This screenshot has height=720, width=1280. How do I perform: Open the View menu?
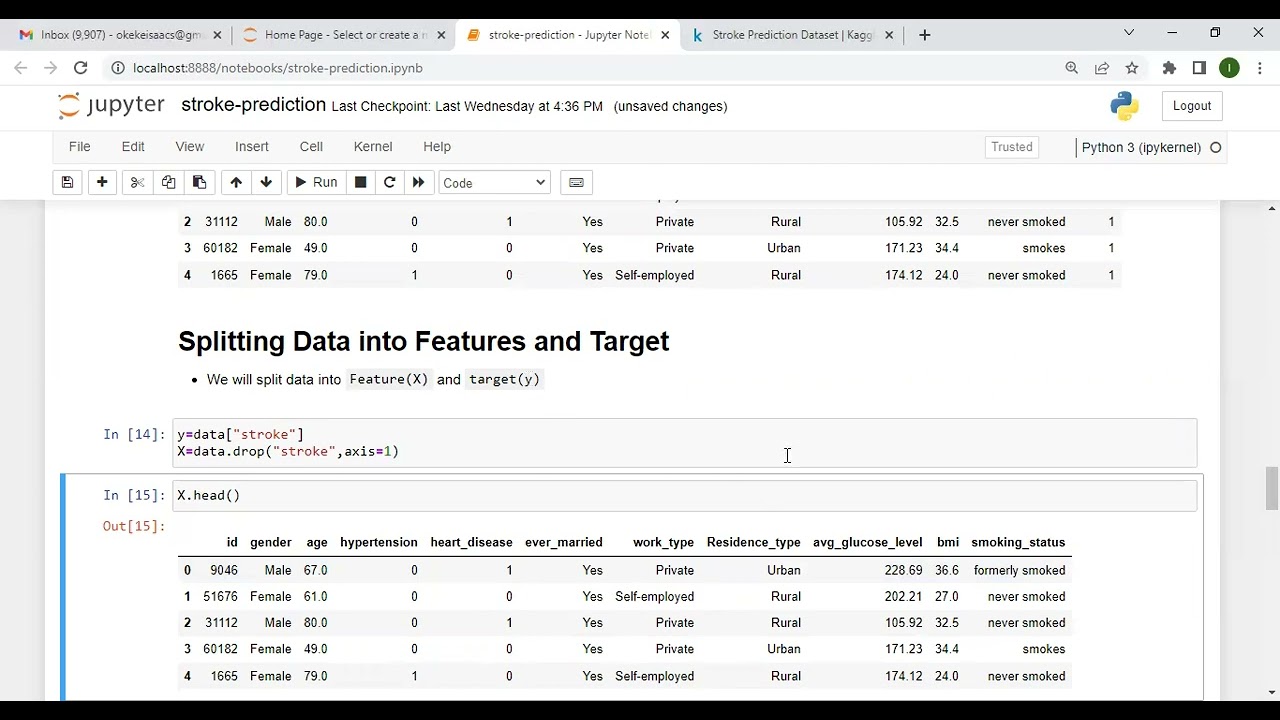coord(189,146)
